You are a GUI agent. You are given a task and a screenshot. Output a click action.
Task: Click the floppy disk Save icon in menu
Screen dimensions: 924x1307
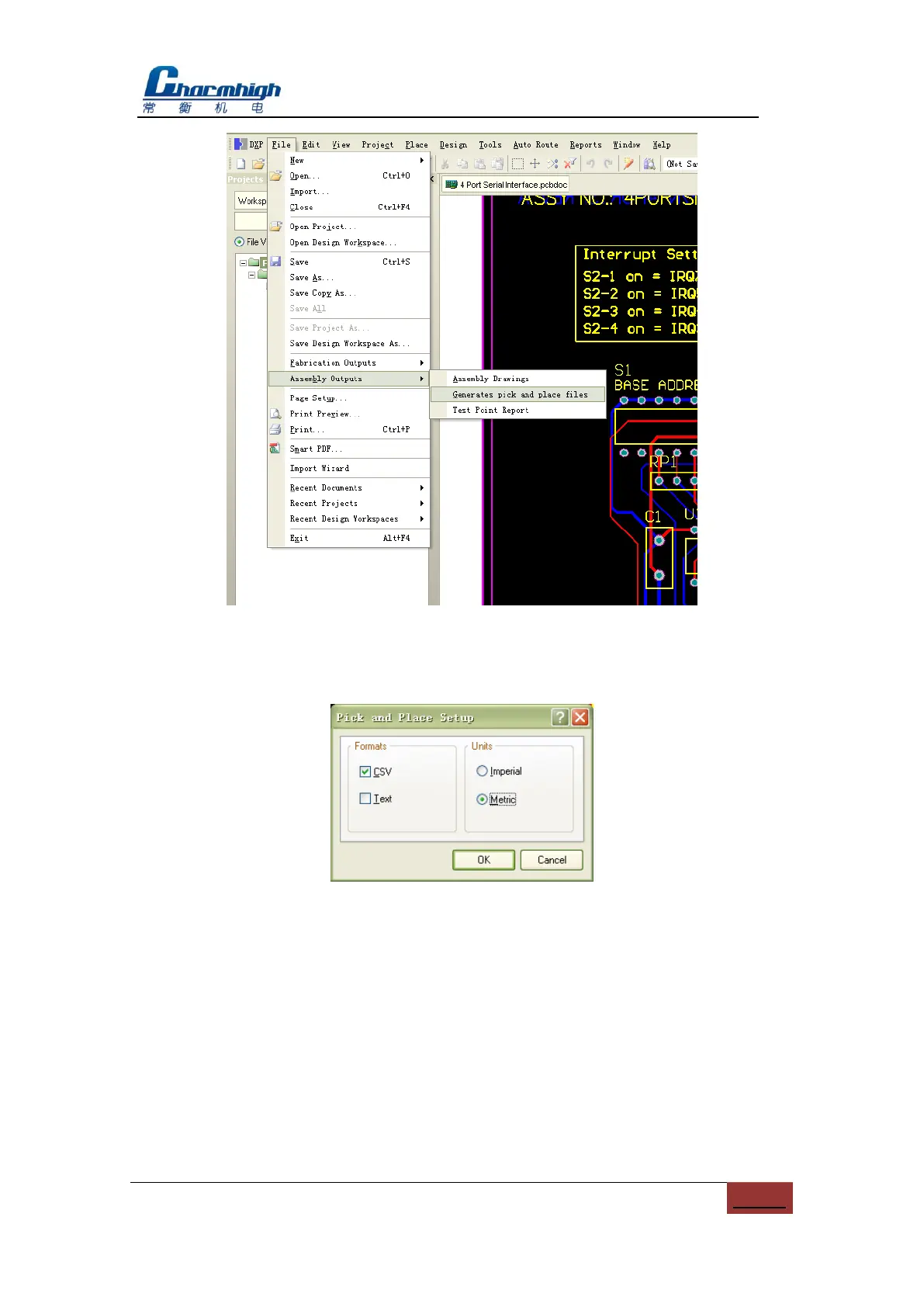[x=275, y=262]
